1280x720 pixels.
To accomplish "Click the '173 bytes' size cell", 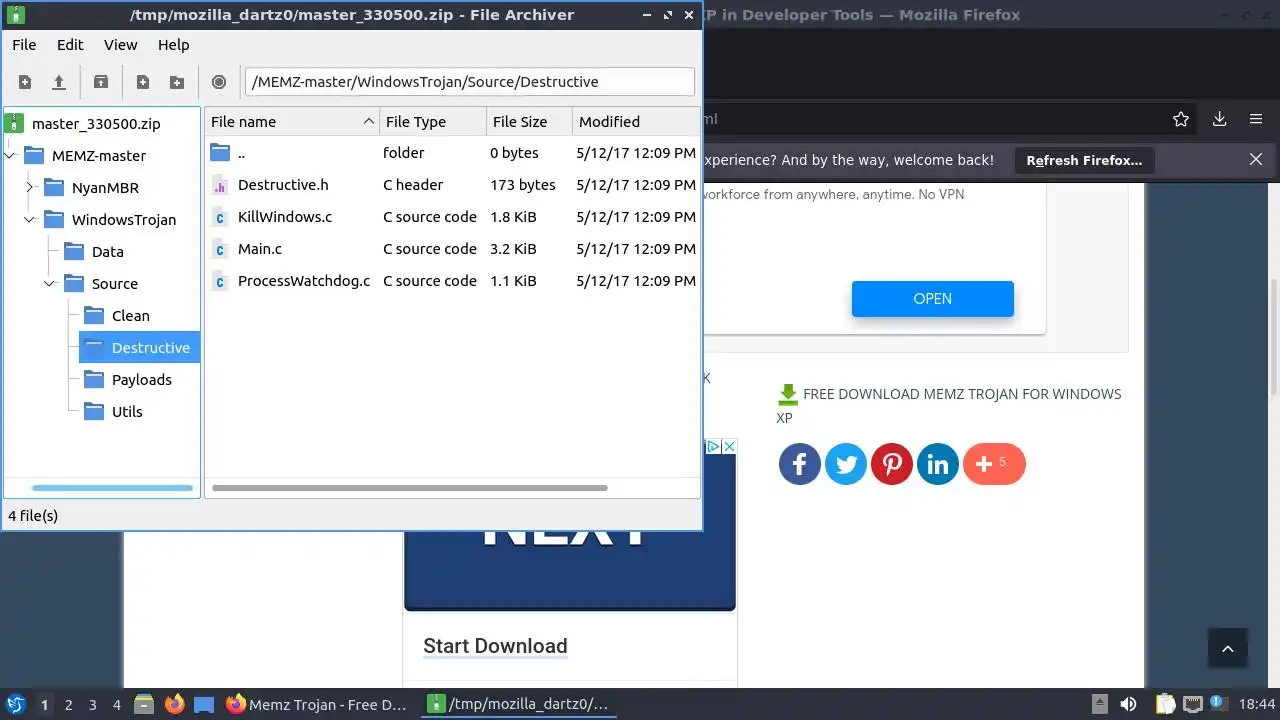I will (x=523, y=185).
